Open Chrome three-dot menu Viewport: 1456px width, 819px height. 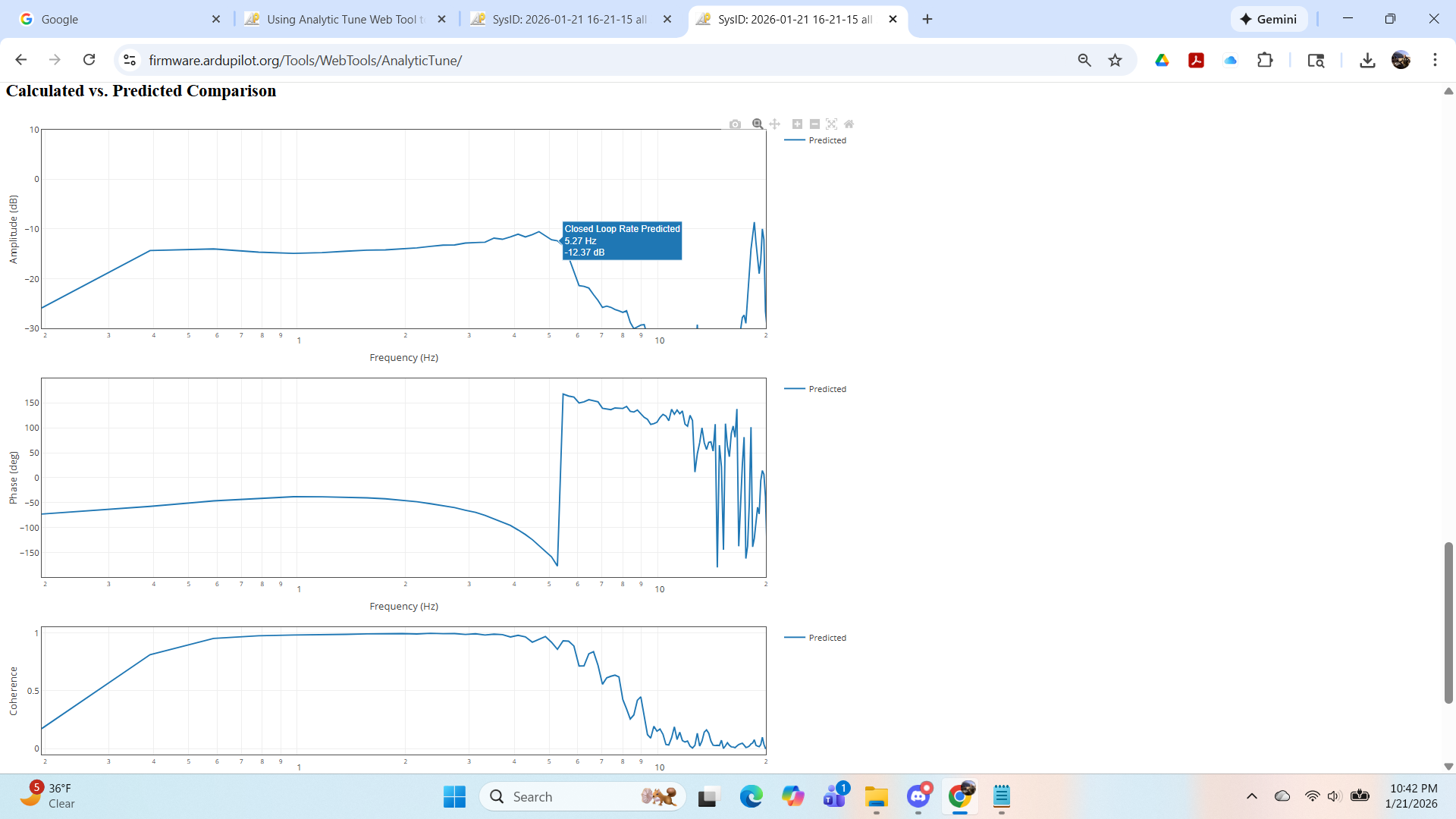tap(1435, 60)
